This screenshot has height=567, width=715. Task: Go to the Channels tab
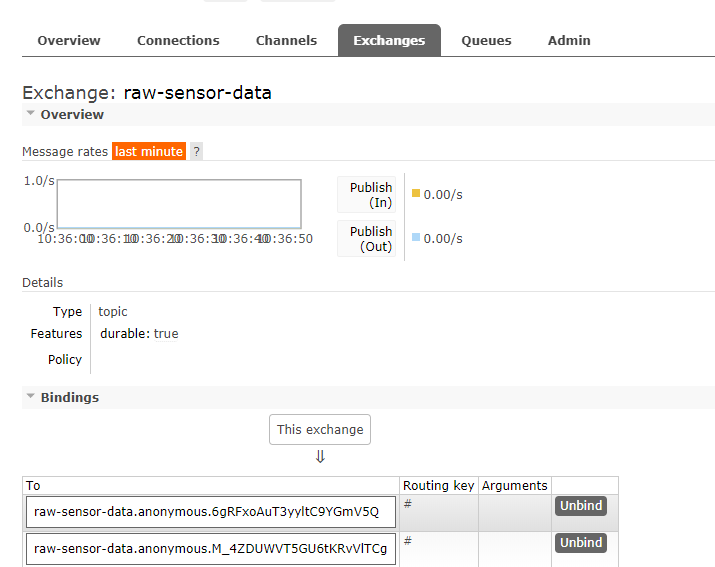(286, 41)
